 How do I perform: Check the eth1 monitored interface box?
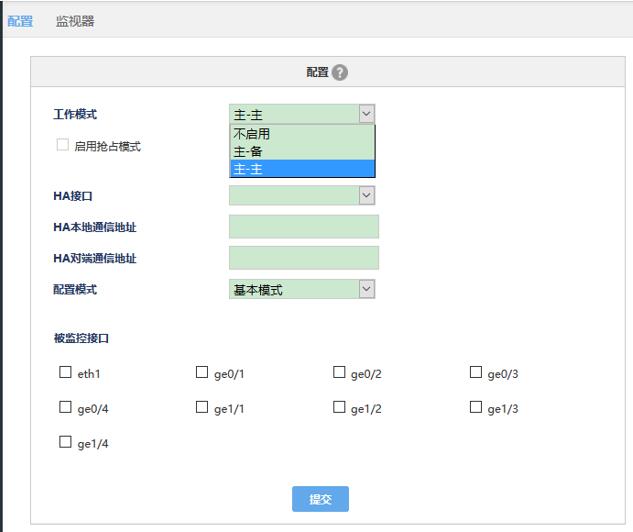pyautogui.click(x=66, y=373)
